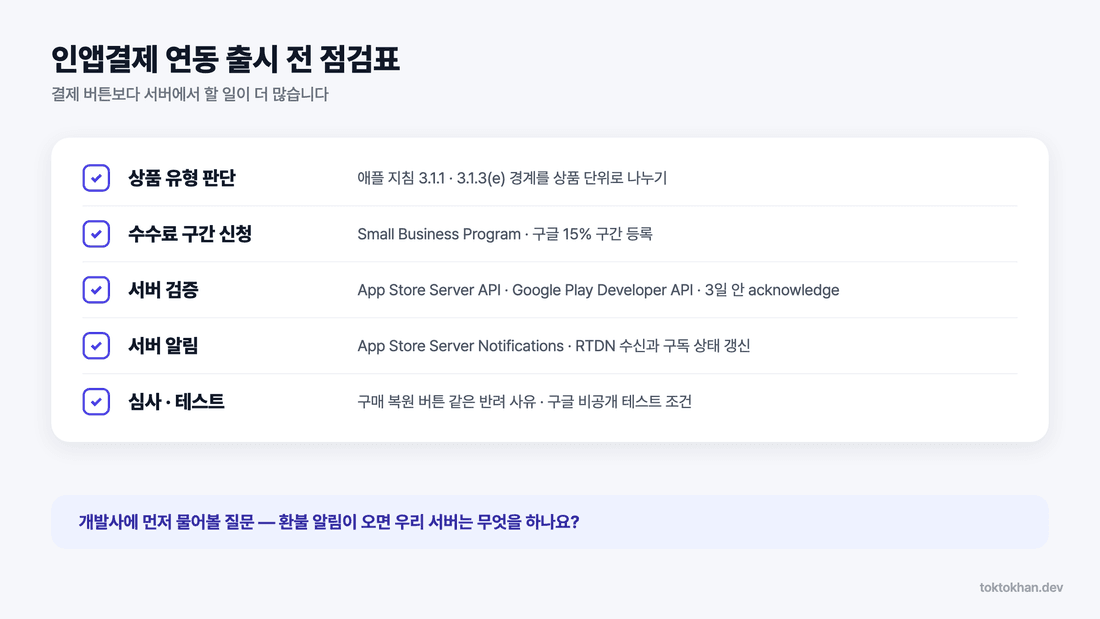Select the label 상품 유형 판단

(182, 178)
